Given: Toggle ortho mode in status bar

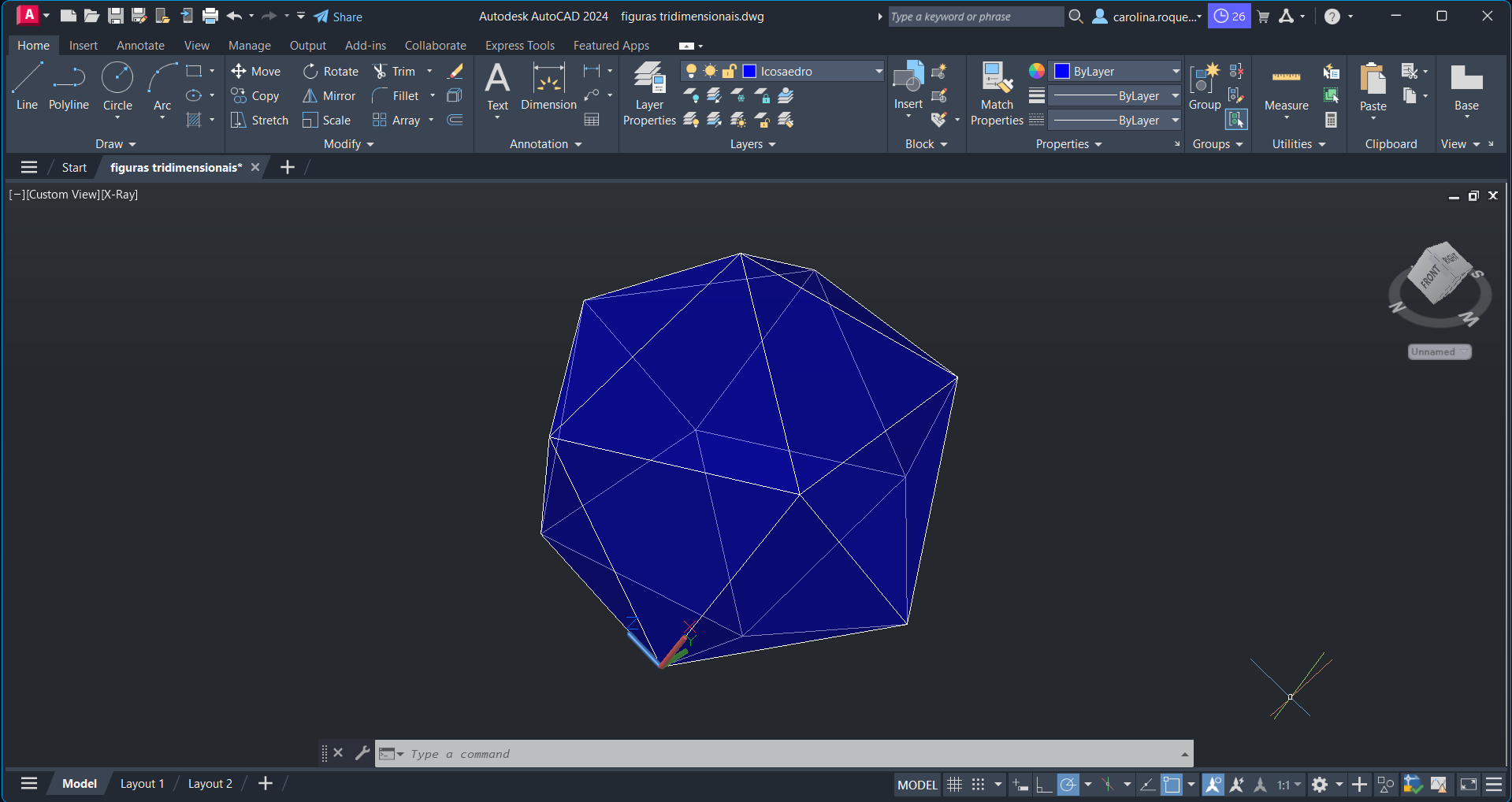Looking at the screenshot, I should 1044,785.
